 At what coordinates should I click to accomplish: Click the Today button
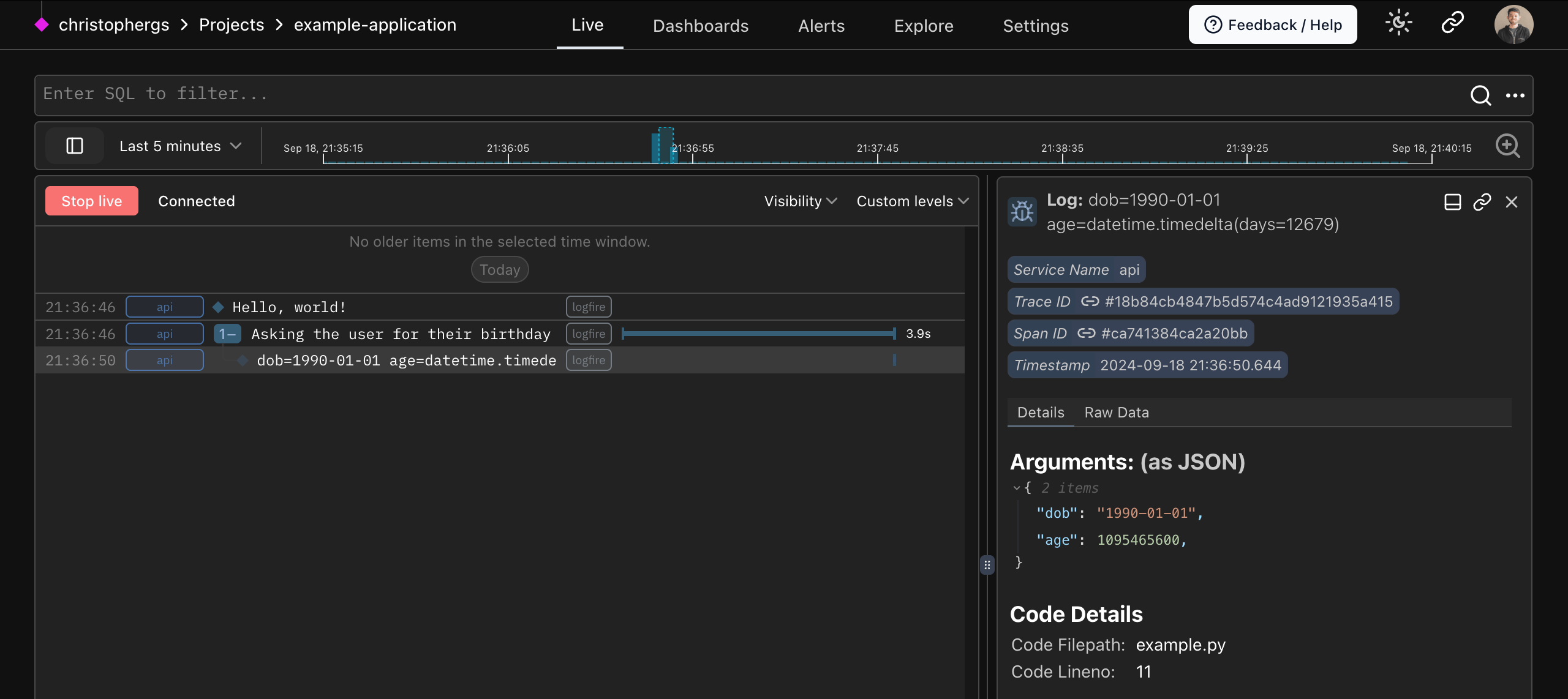pos(499,269)
